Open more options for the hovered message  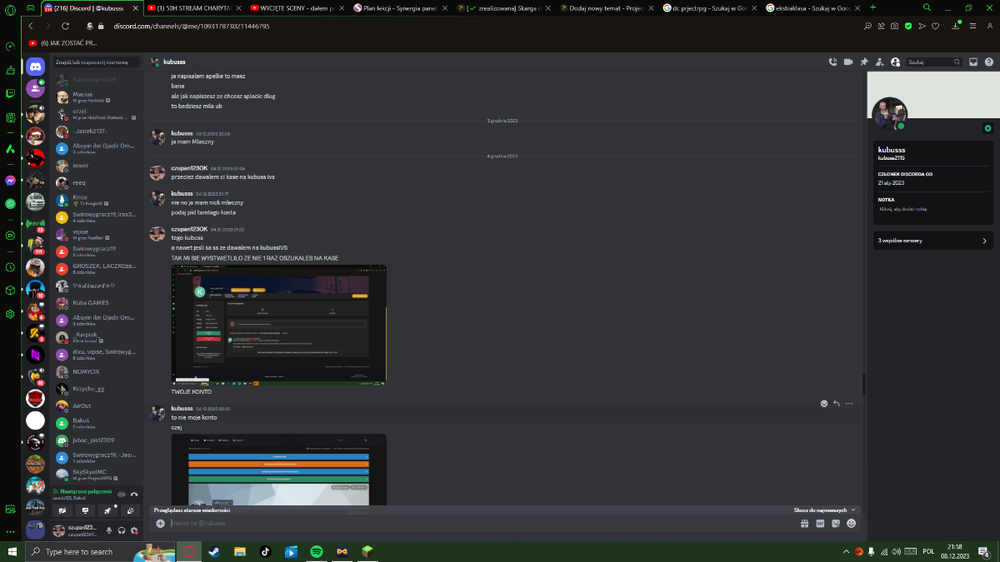pyautogui.click(x=849, y=403)
